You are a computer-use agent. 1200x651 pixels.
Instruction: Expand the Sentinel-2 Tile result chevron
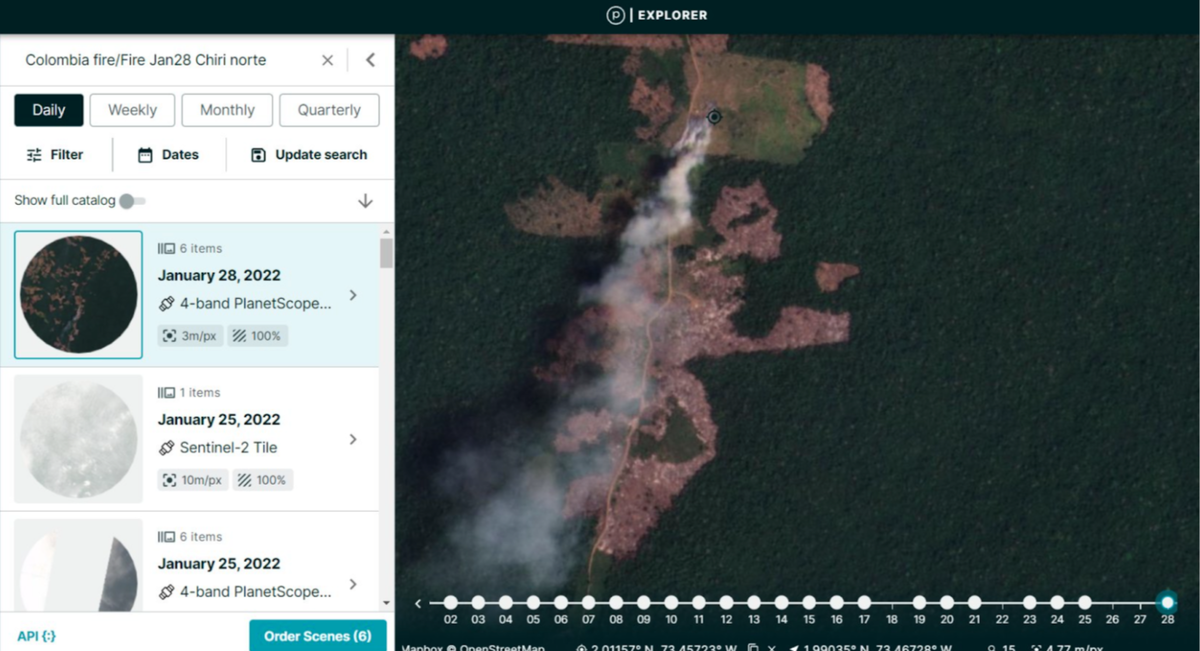[352, 439]
